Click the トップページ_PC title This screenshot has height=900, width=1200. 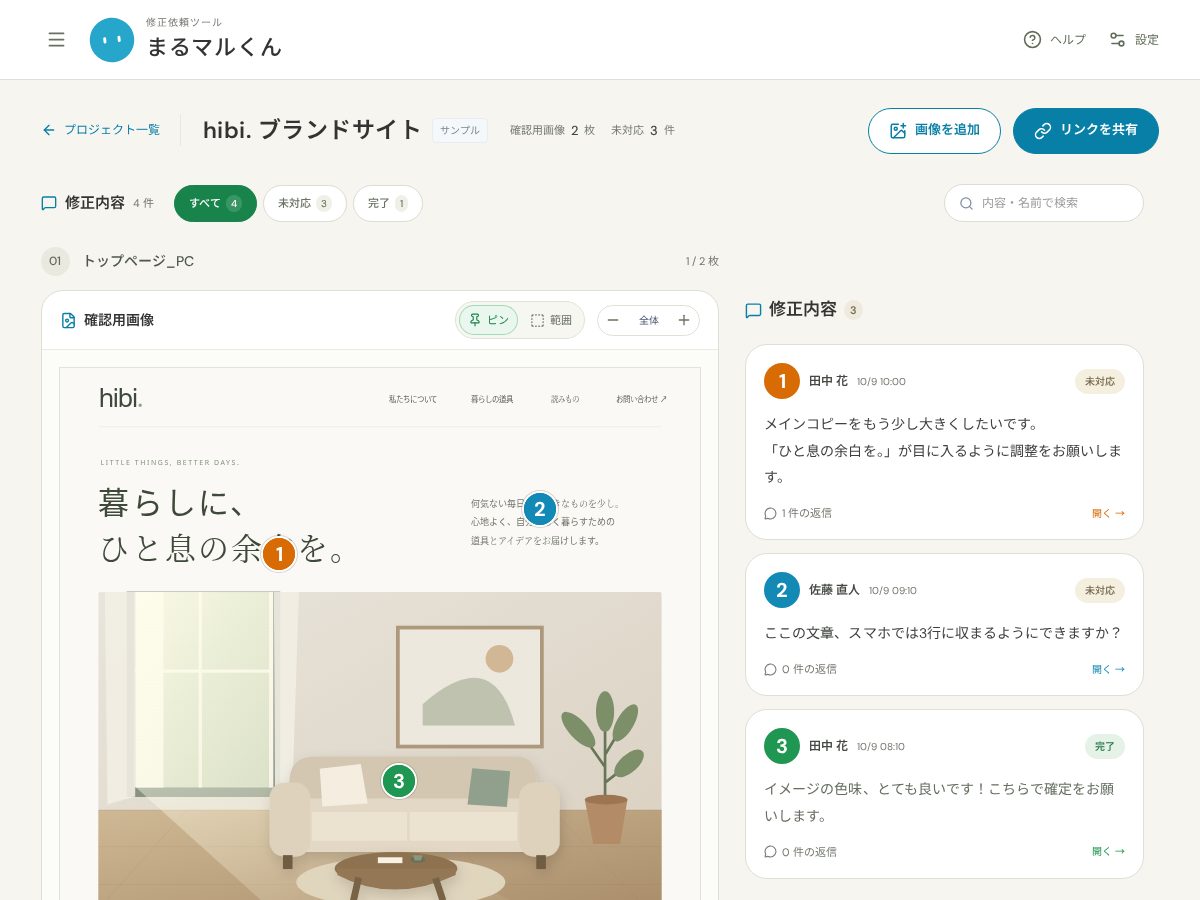tap(138, 261)
